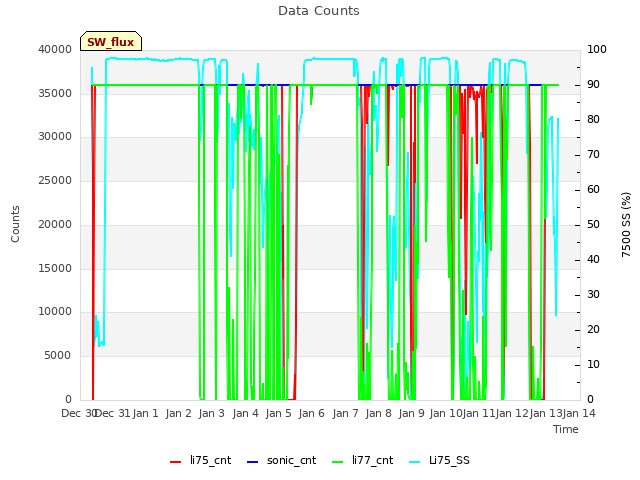Click the Jan 3 date label
Image resolution: width=640 pixels, height=480 pixels.
[x=212, y=413]
